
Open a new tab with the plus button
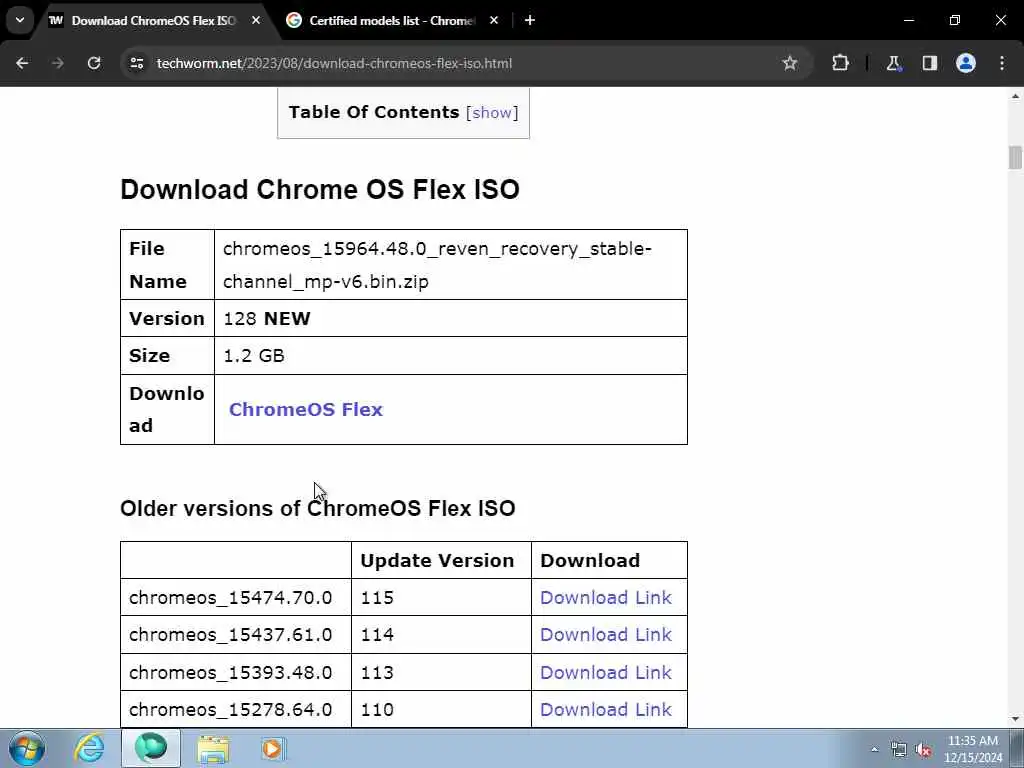(530, 20)
